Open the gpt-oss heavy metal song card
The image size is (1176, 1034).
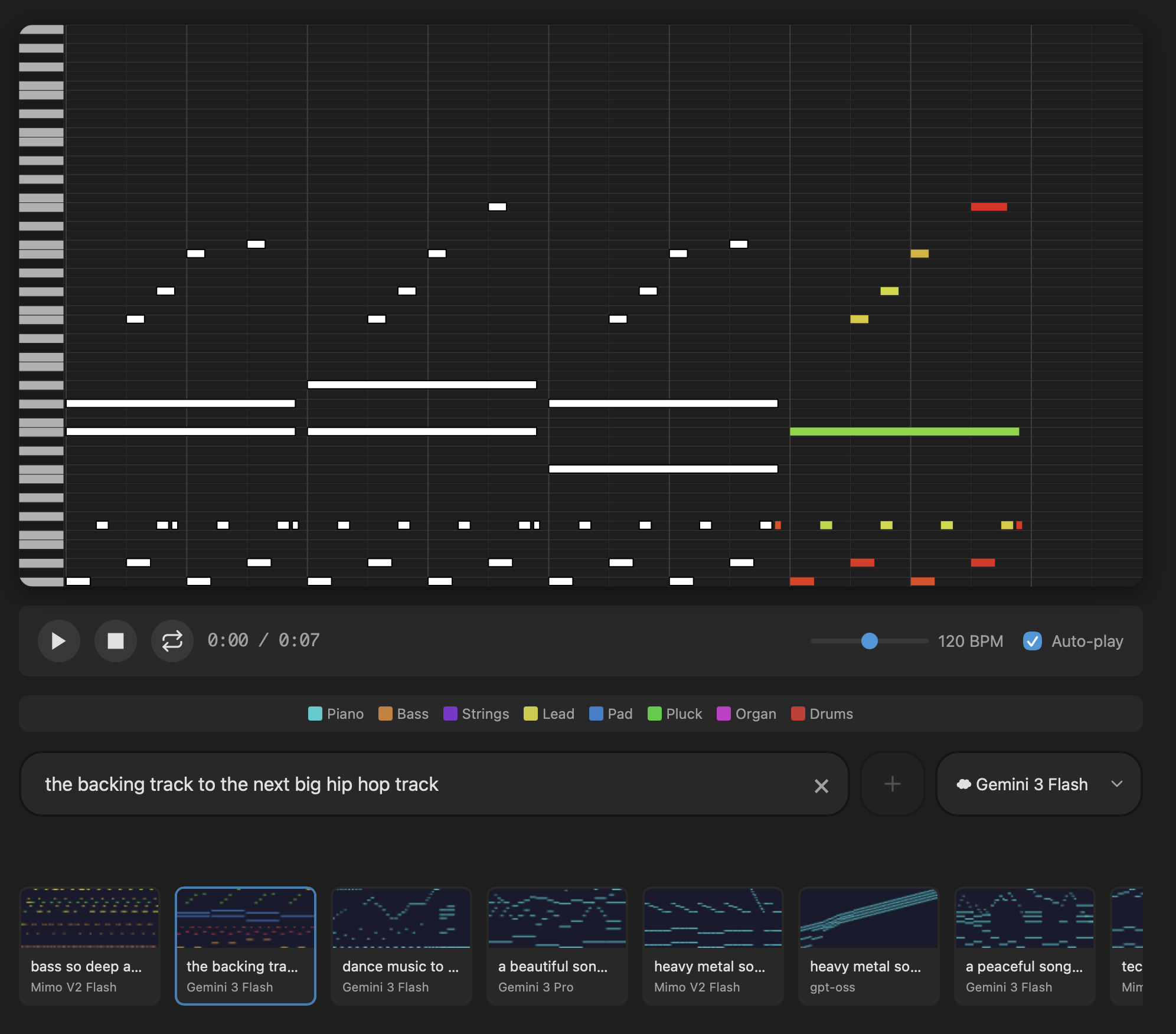(x=868, y=944)
